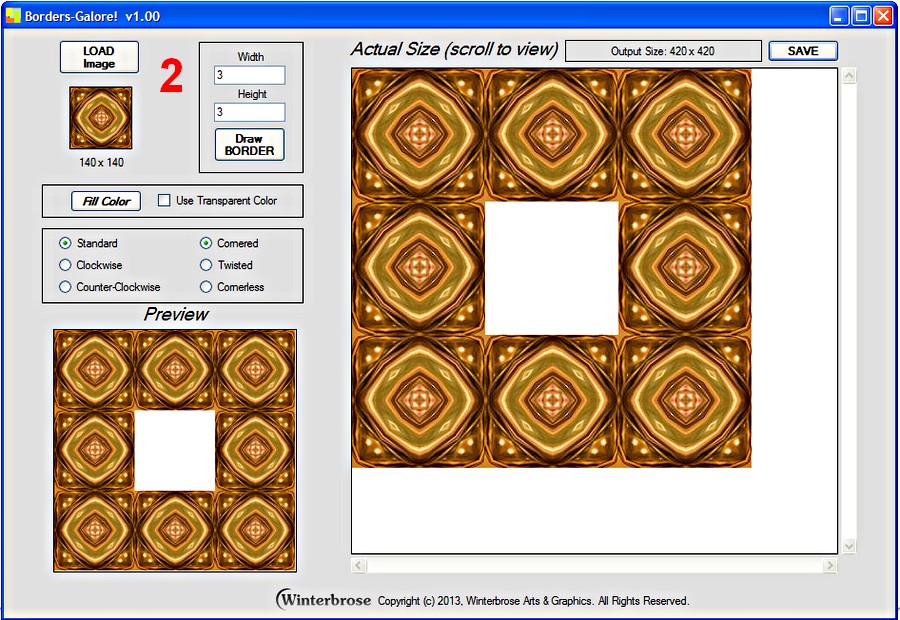Image resolution: width=900 pixels, height=620 pixels.
Task: Click the Borders-Galore app icon in title bar
Action: point(13,16)
